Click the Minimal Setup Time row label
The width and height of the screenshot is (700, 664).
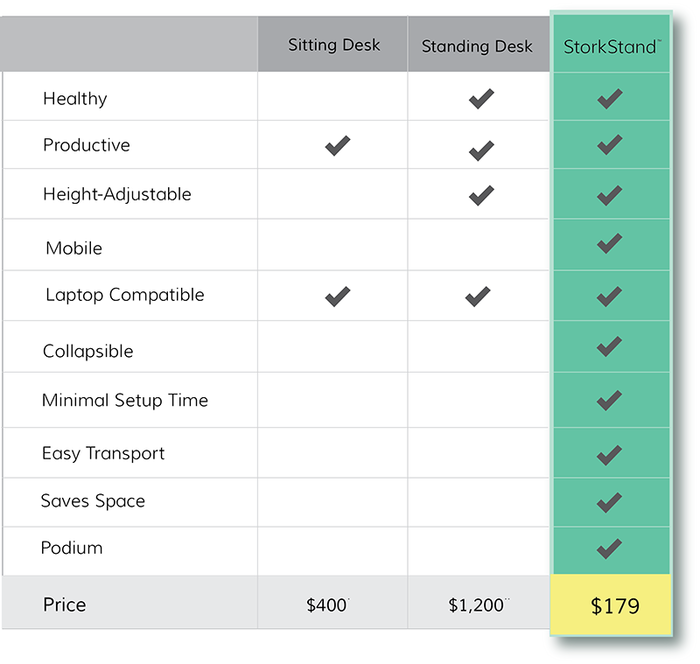click(x=125, y=400)
